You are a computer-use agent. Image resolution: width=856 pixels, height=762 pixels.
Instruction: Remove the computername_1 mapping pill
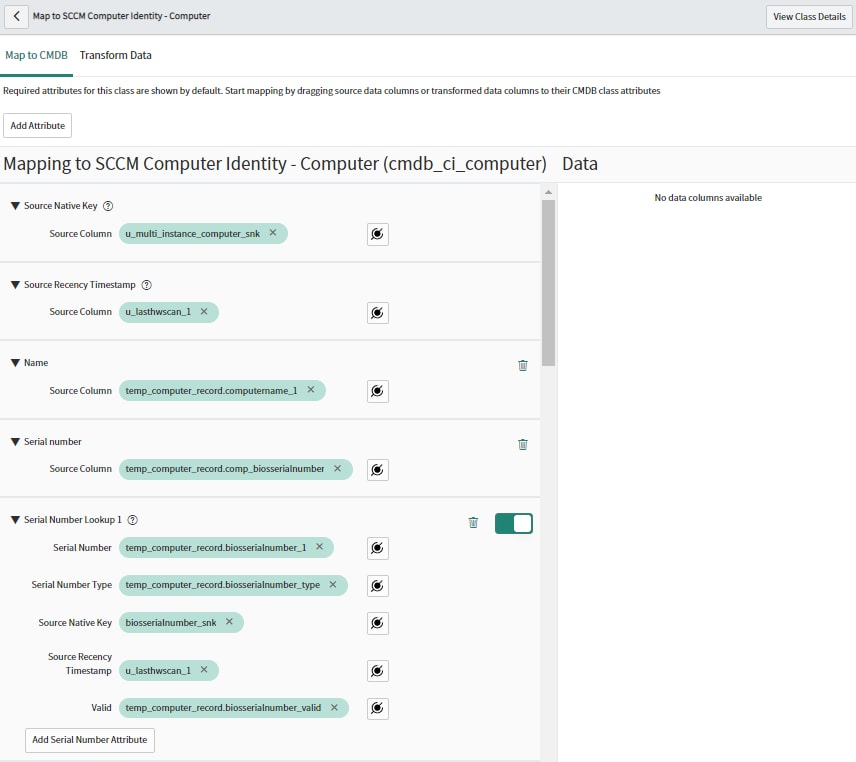311,390
